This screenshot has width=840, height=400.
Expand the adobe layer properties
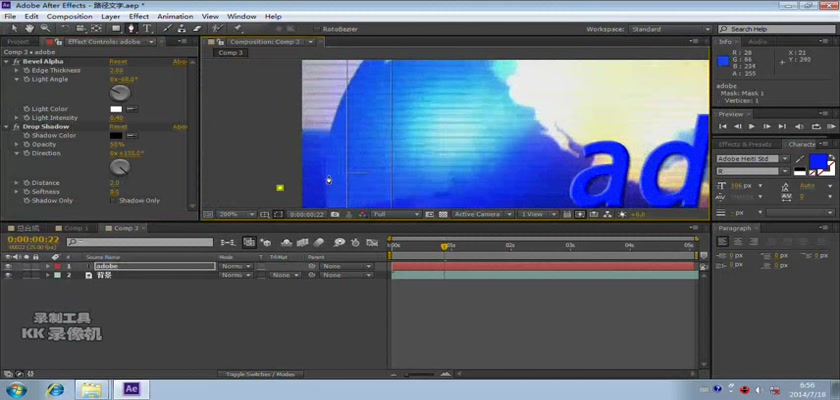point(48,266)
